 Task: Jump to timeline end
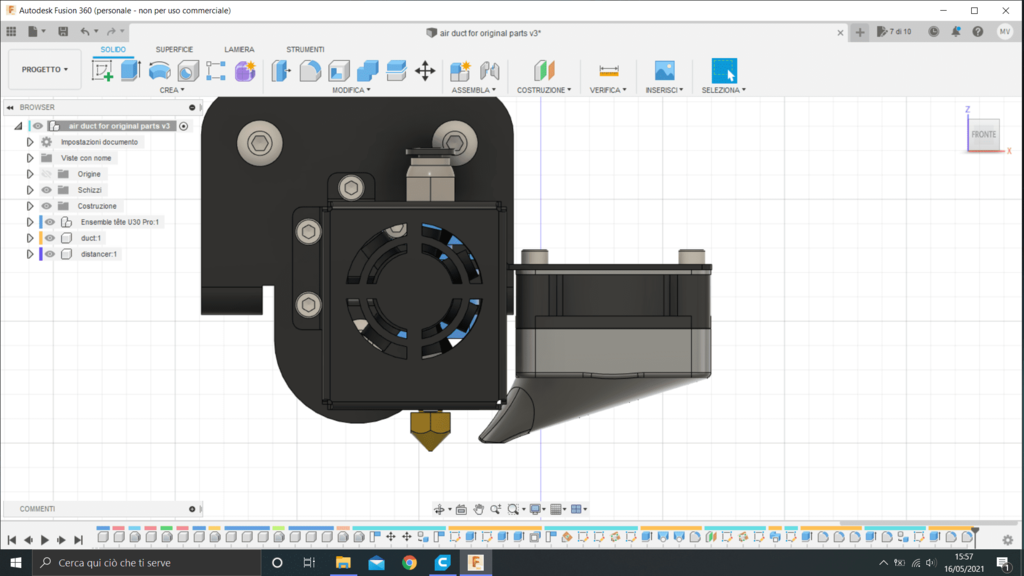(x=78, y=540)
